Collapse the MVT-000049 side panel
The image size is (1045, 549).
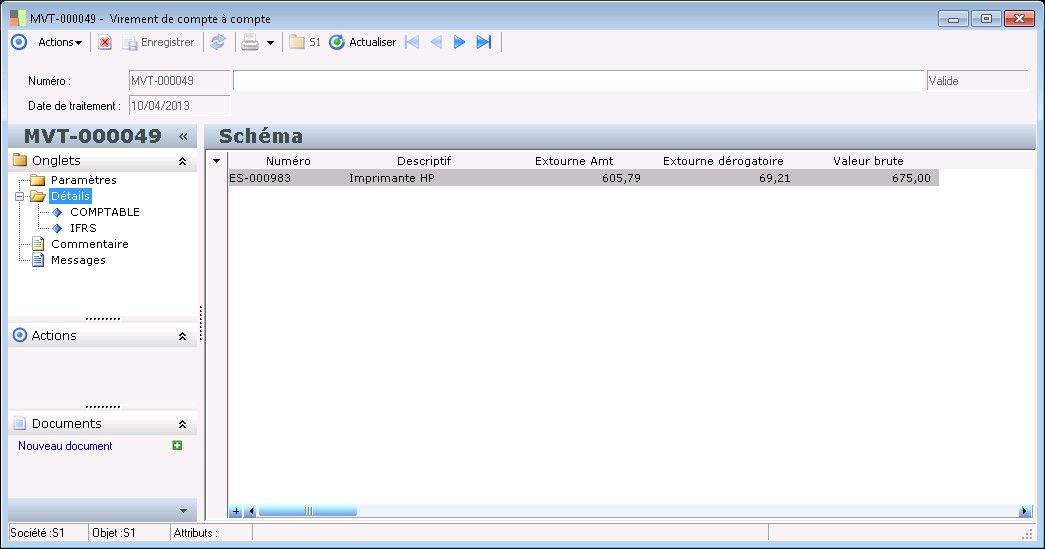[x=183, y=137]
